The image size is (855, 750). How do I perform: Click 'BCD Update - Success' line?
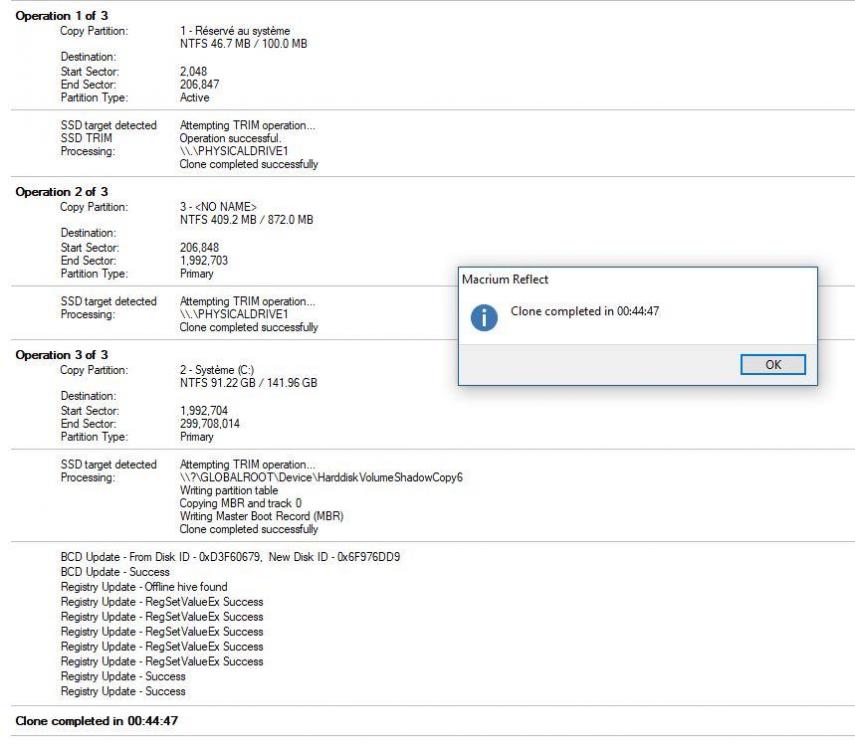(x=115, y=572)
